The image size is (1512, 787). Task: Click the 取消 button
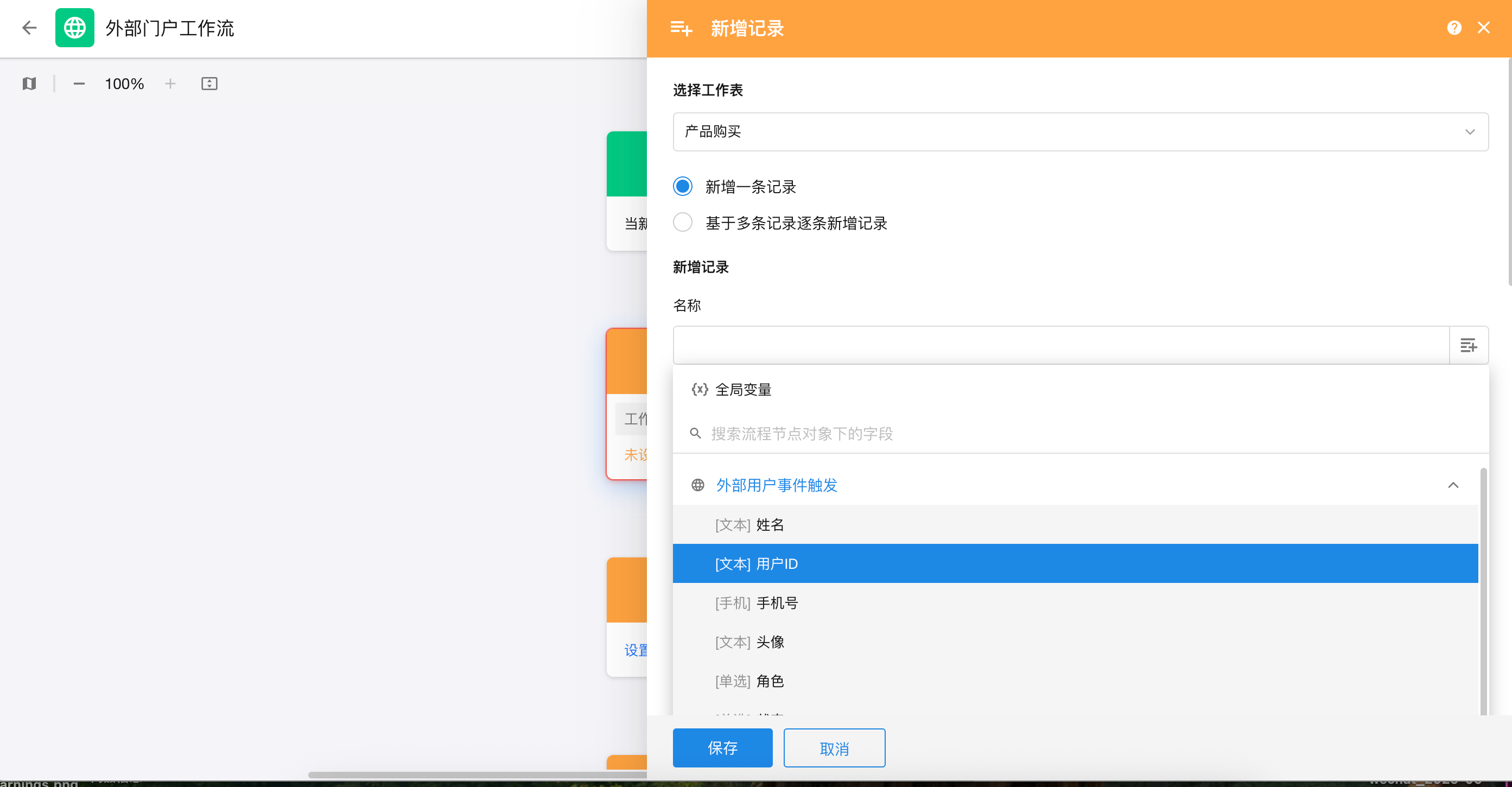tap(834, 748)
